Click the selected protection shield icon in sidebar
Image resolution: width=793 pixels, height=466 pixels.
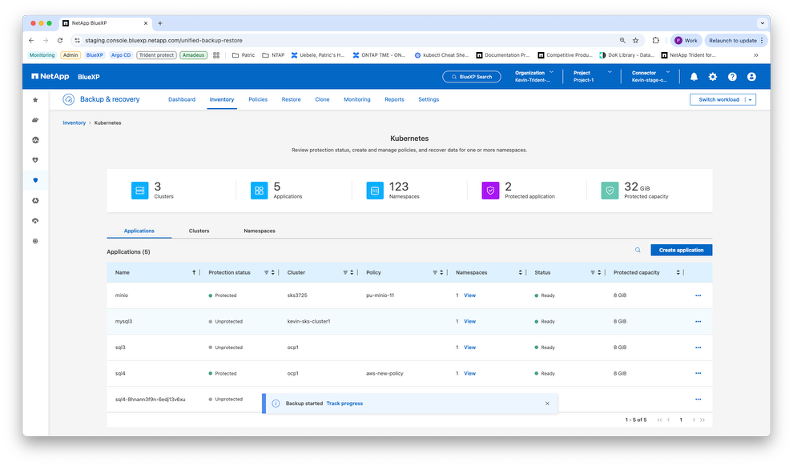pyautogui.click(x=35, y=180)
